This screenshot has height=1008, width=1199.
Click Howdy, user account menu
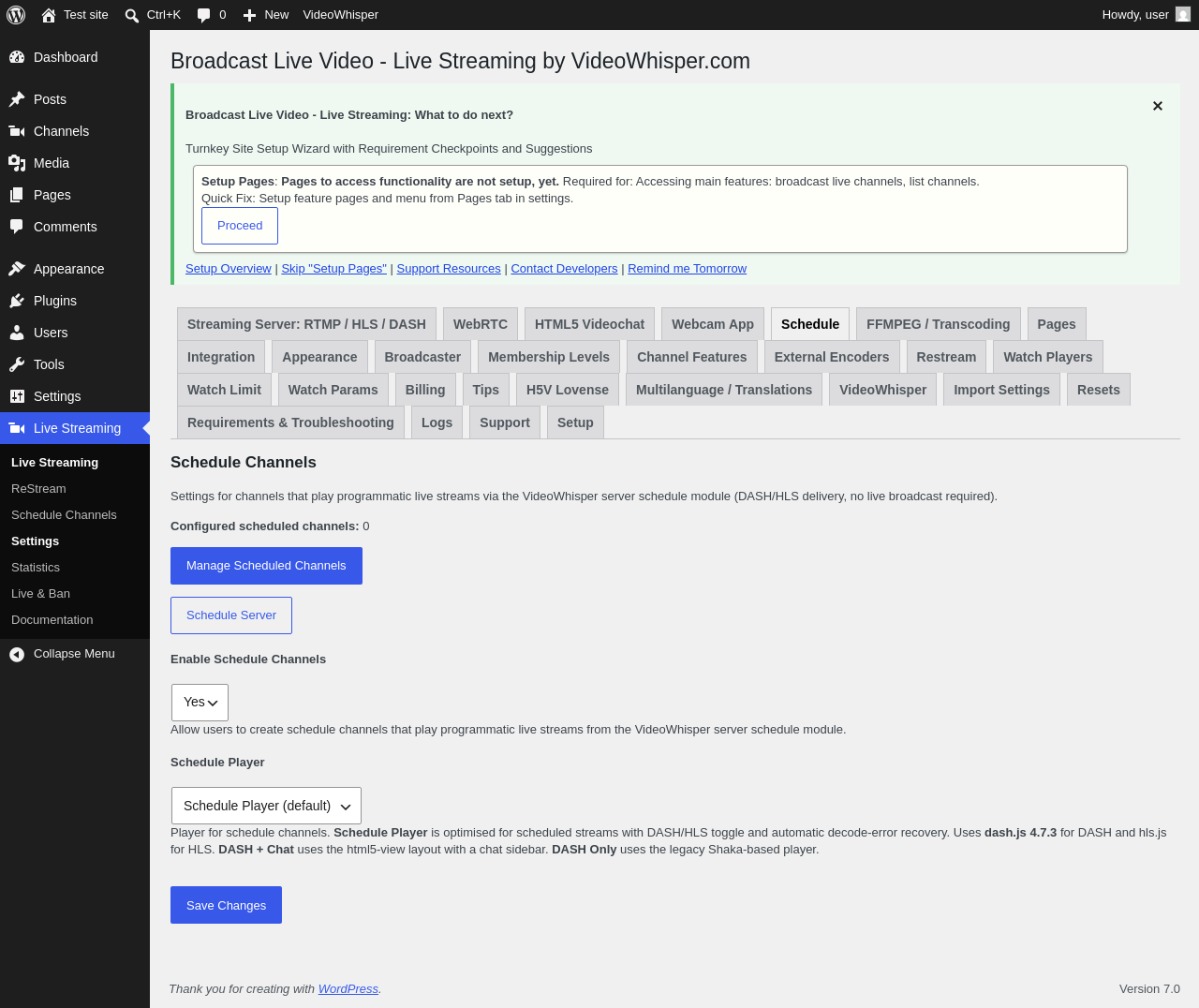point(1146,15)
